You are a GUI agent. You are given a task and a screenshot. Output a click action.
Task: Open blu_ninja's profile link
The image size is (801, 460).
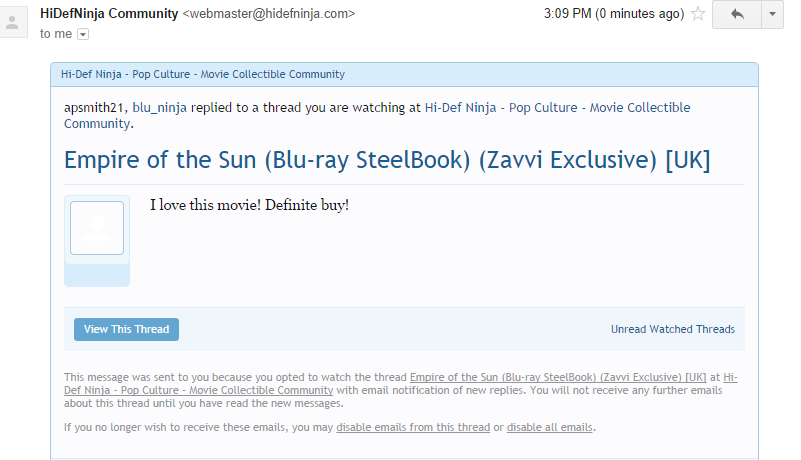coord(159,108)
